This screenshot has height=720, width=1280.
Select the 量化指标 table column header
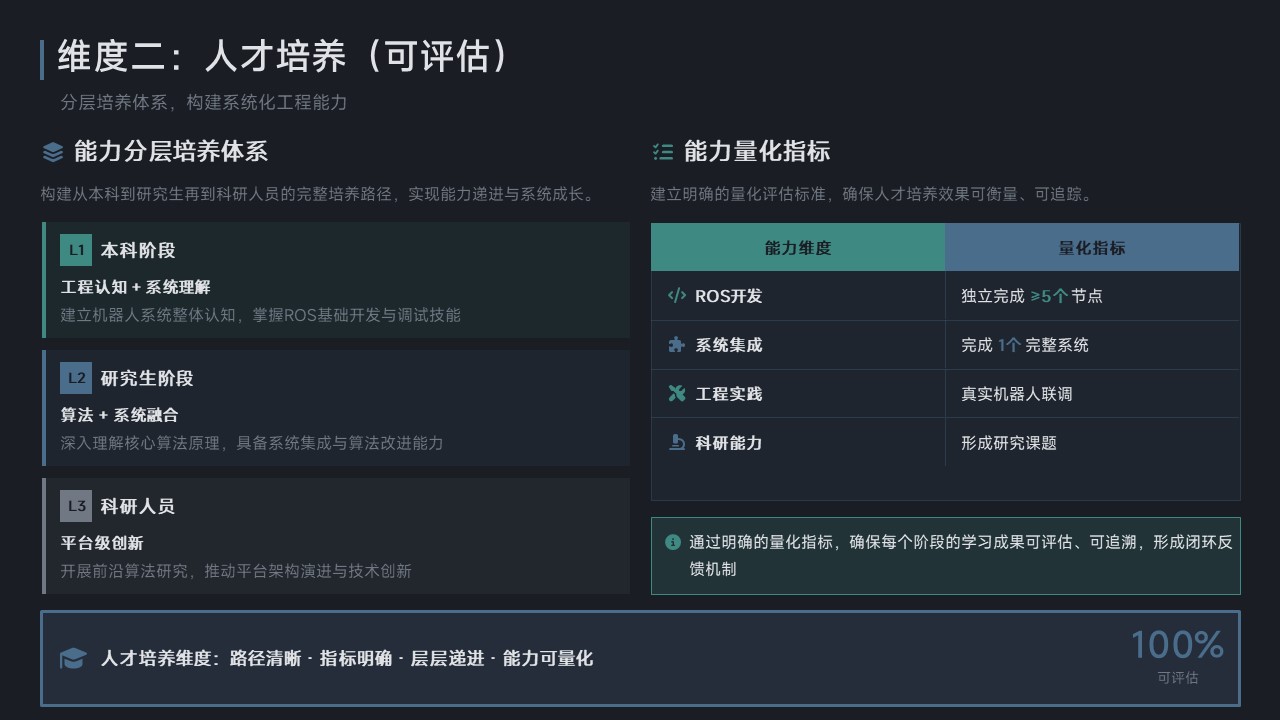pyautogui.click(x=1092, y=248)
